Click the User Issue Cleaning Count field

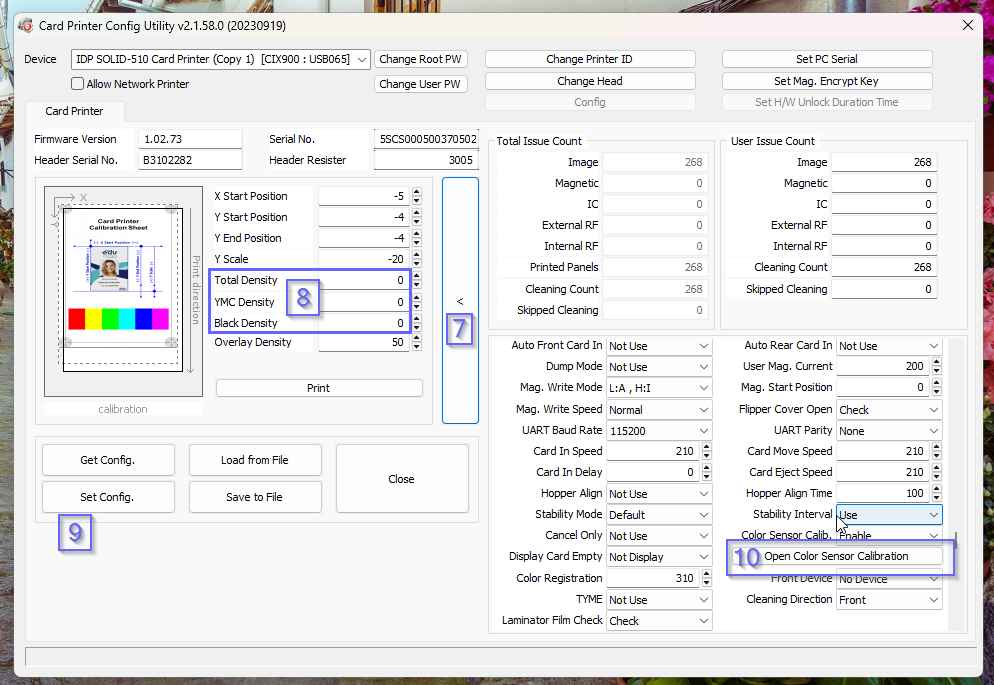coord(884,267)
